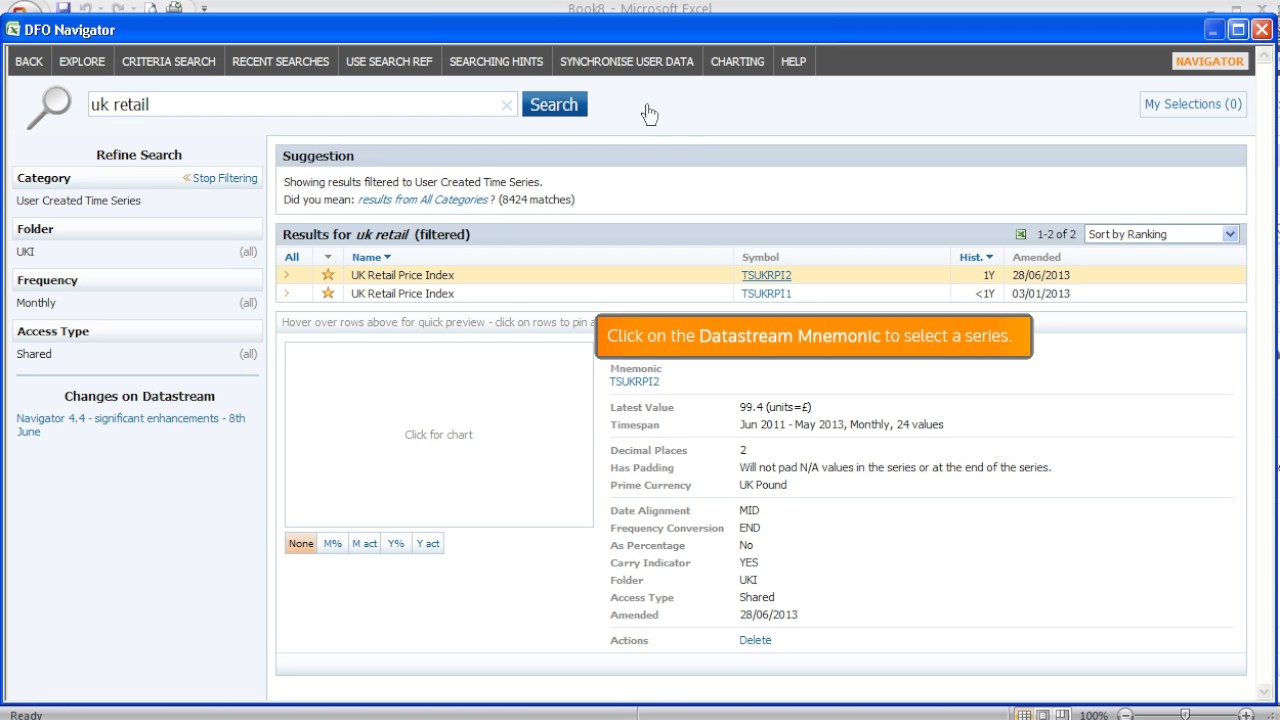Click the All filter in results header
Screen dimensions: 1280x720
coord(292,257)
